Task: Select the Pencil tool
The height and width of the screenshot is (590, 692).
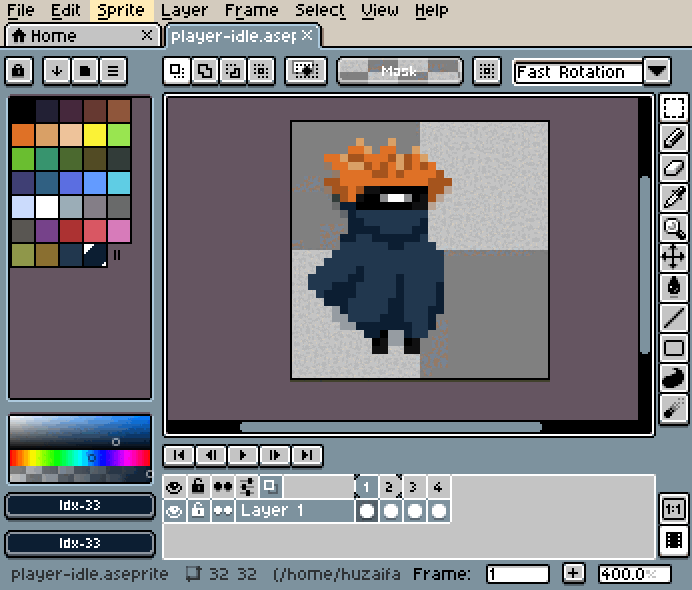Action: (674, 138)
